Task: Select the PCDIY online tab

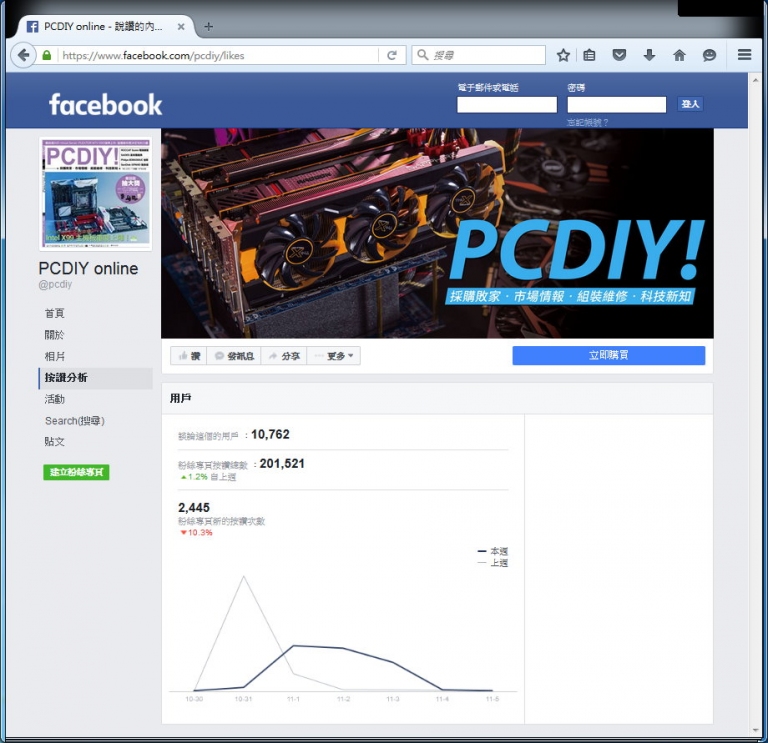Action: (x=105, y=26)
